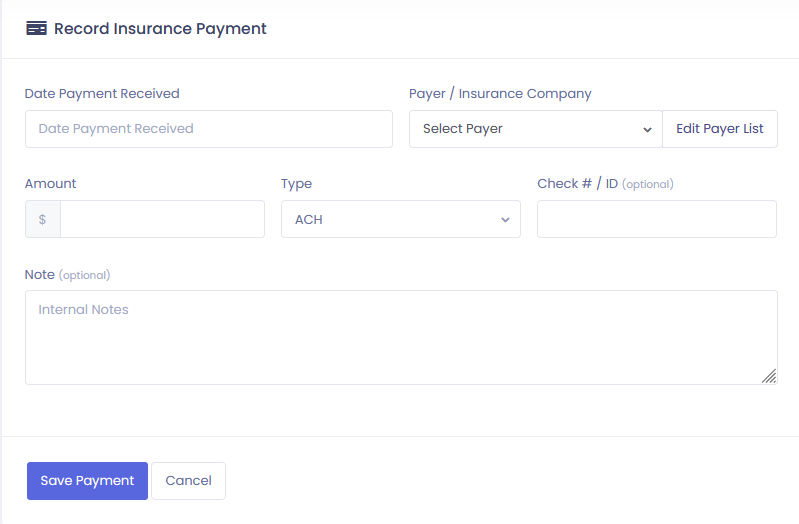Screen dimensions: 799x524
Task: Click the Payer / Insurance Company label
Action: (x=500, y=94)
